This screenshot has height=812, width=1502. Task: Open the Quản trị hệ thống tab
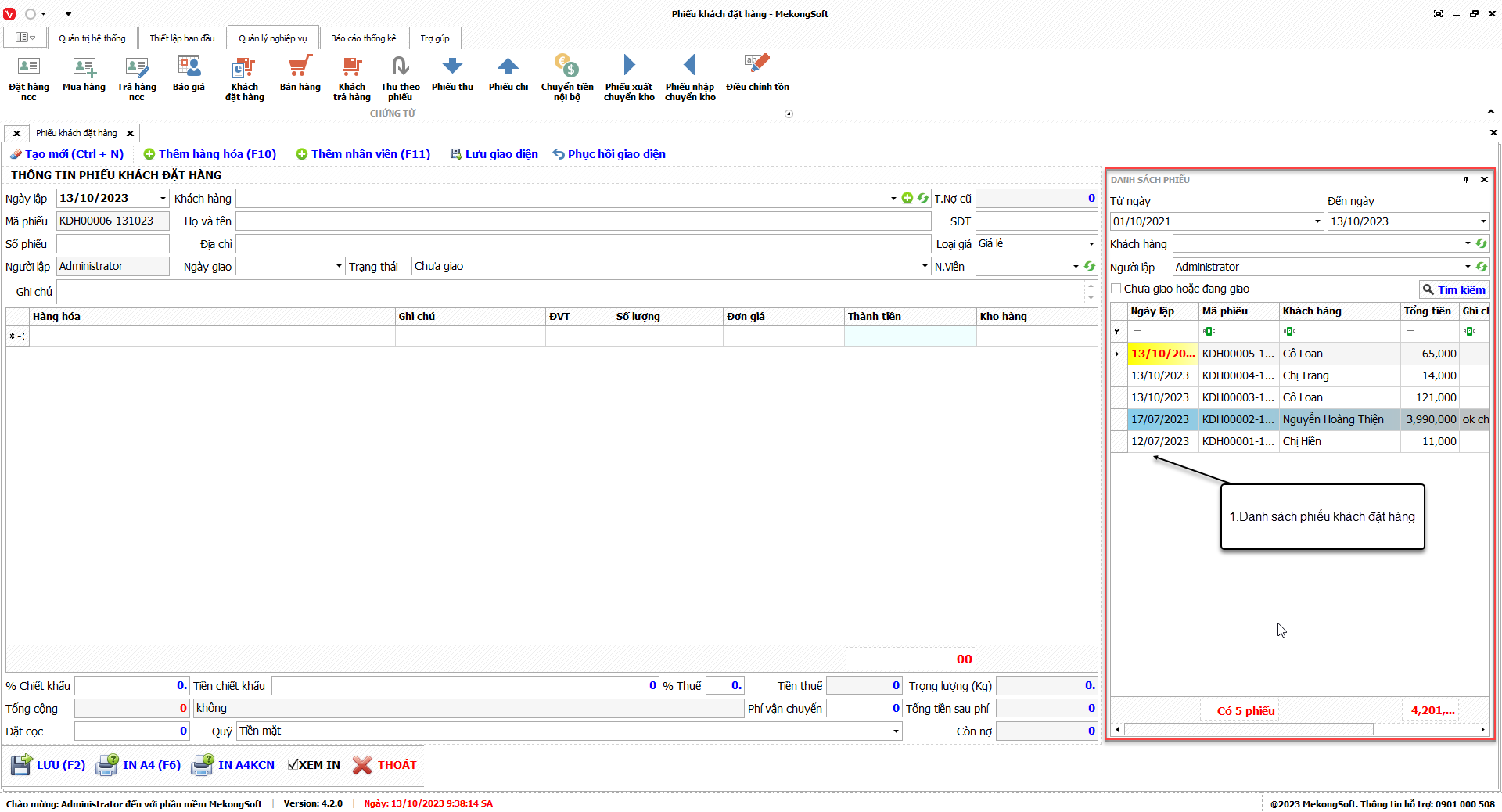[92, 38]
